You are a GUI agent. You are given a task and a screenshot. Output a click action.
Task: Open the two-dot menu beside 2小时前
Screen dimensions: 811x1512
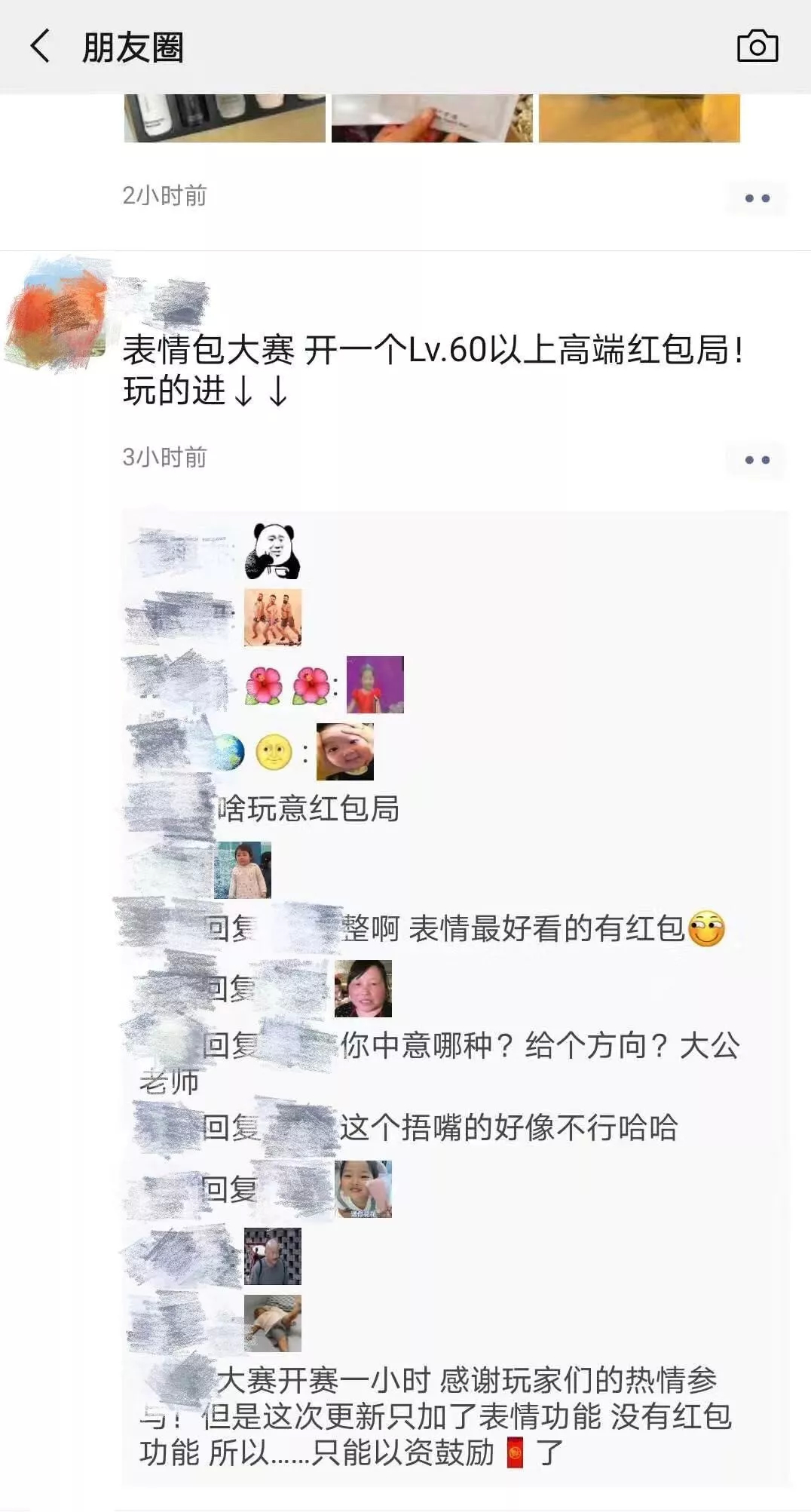click(x=757, y=198)
